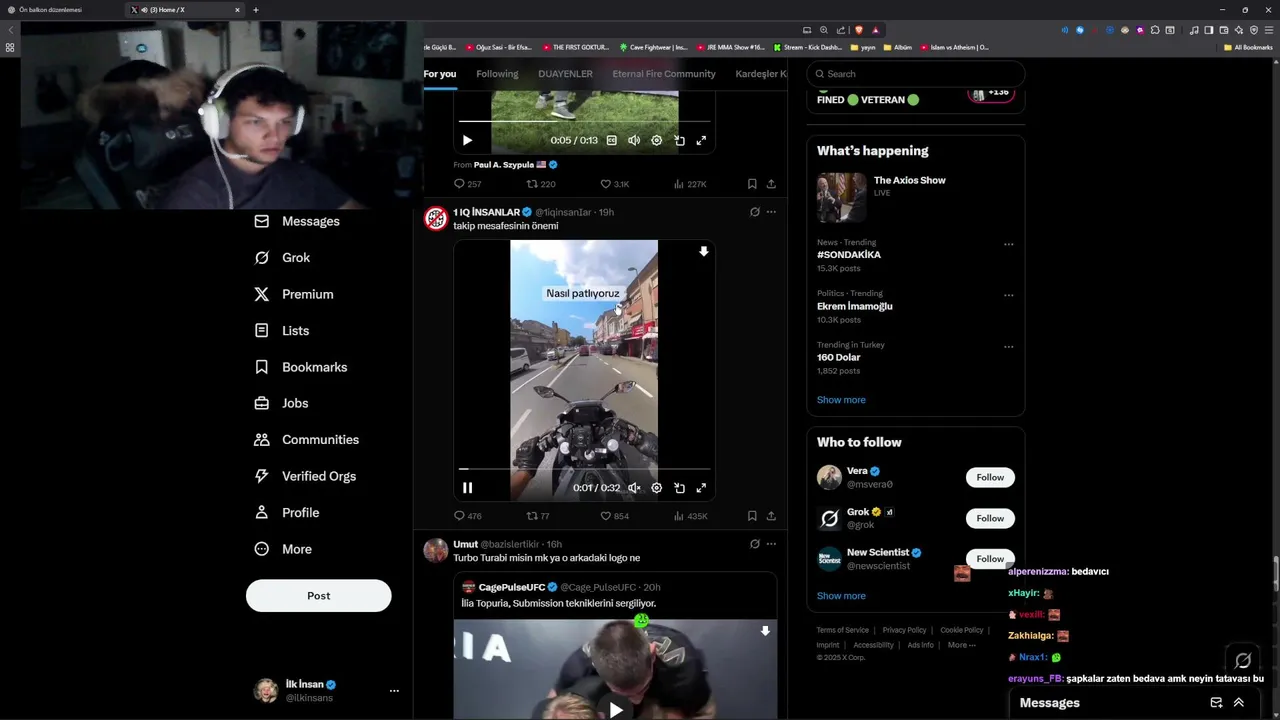
Task: Bookmark the Paul A. Szypula post
Action: click(x=752, y=184)
